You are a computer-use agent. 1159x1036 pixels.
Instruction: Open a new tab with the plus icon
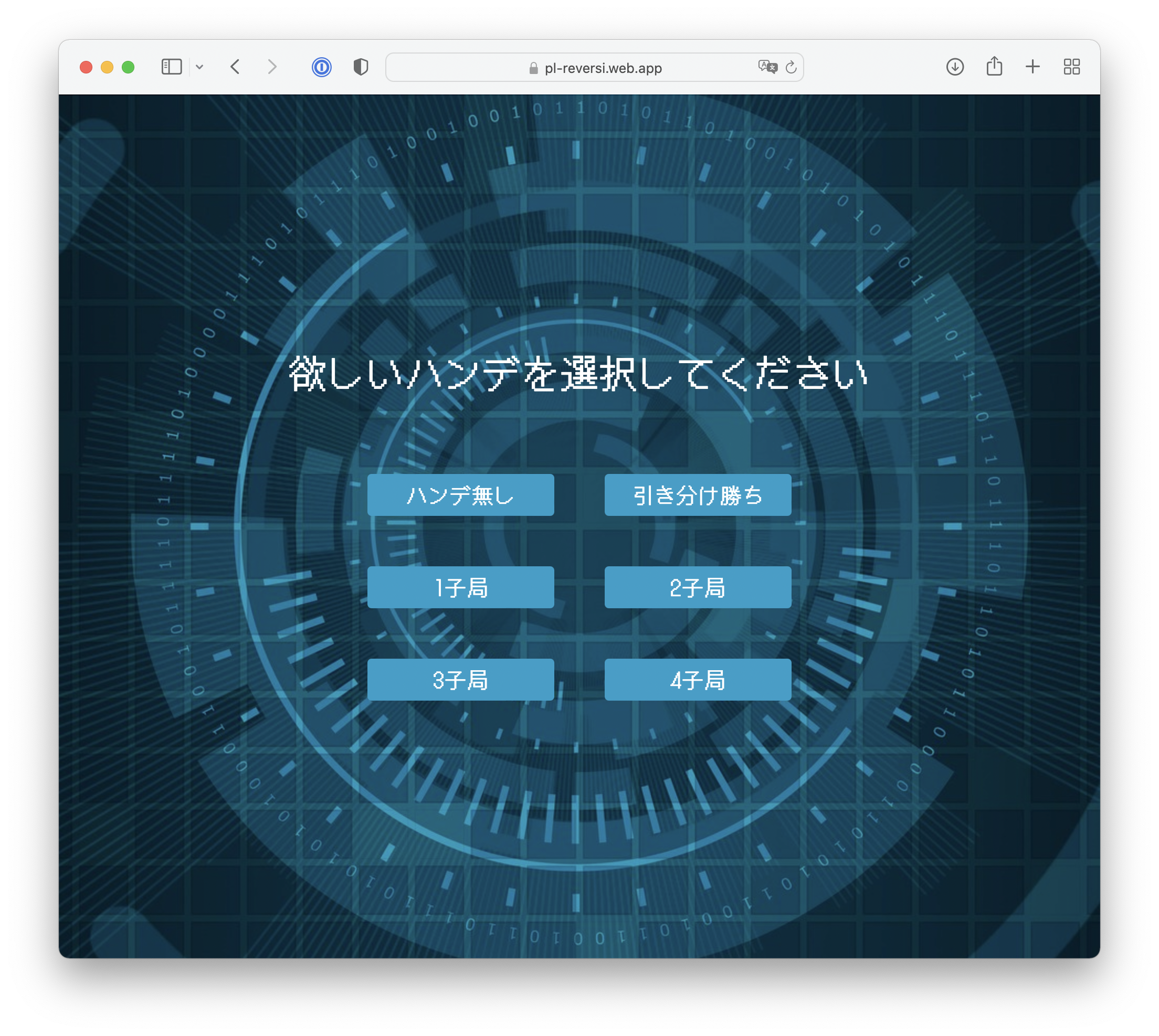click(1032, 67)
